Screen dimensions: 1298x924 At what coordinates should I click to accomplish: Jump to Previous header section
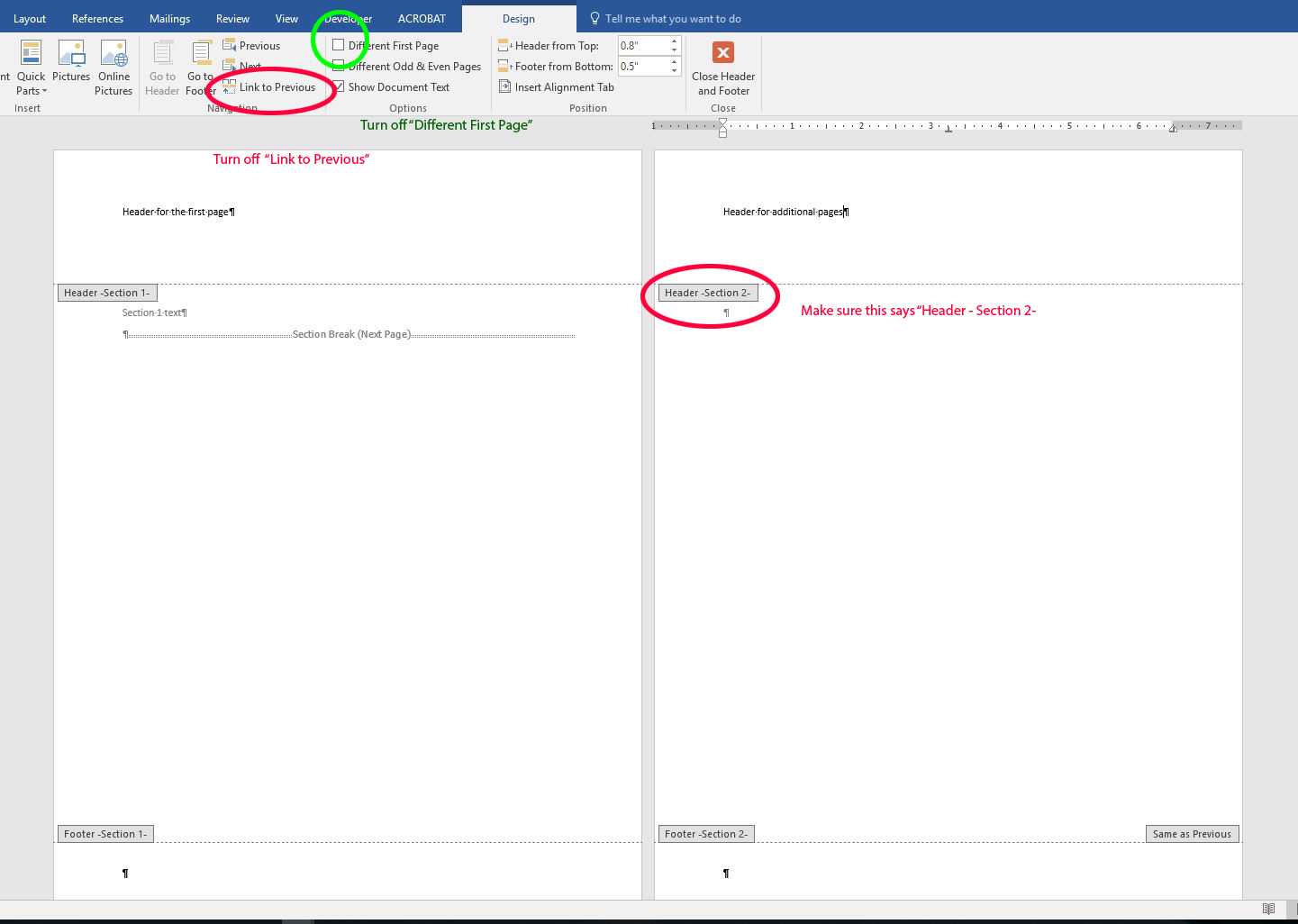[x=251, y=45]
